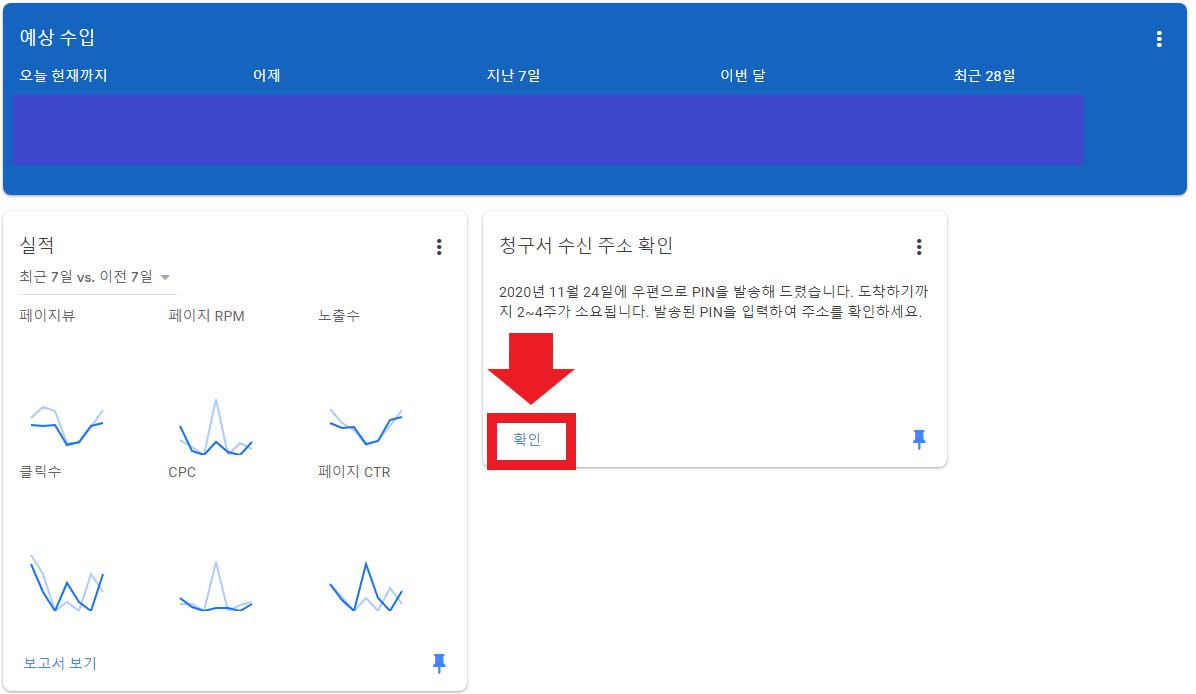
Task: Click the 이번 달 earnings label
Action: pyautogui.click(x=743, y=76)
